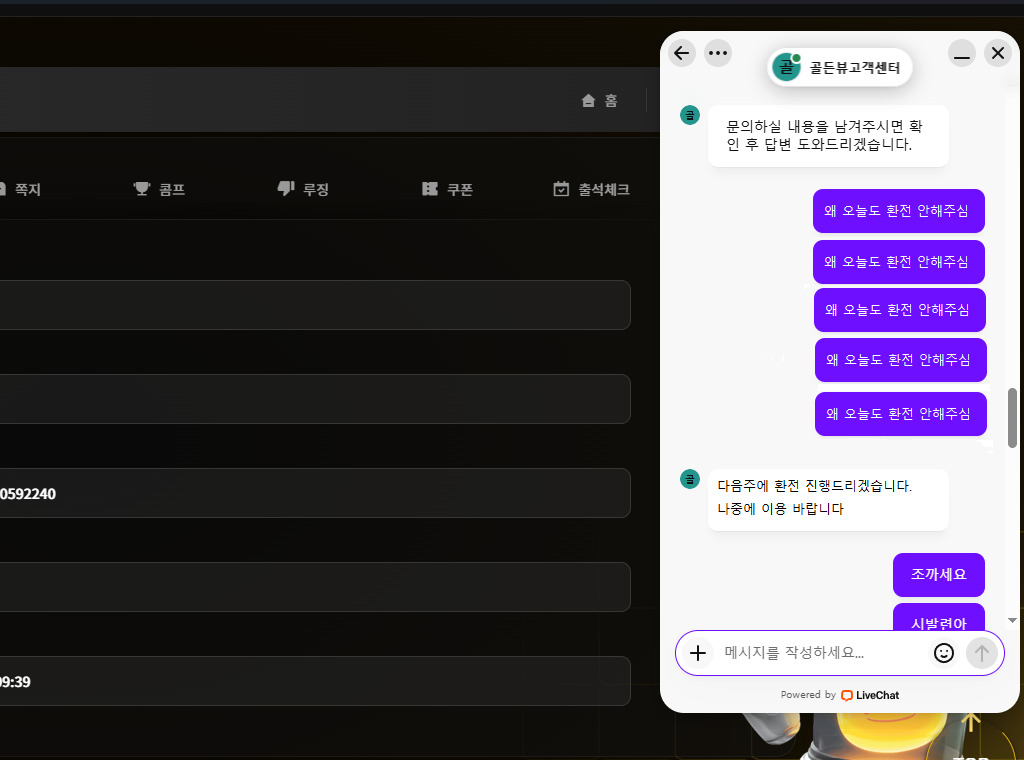The width and height of the screenshot is (1024, 760).
Task: Click the home icon beside 홈
Action: click(589, 100)
